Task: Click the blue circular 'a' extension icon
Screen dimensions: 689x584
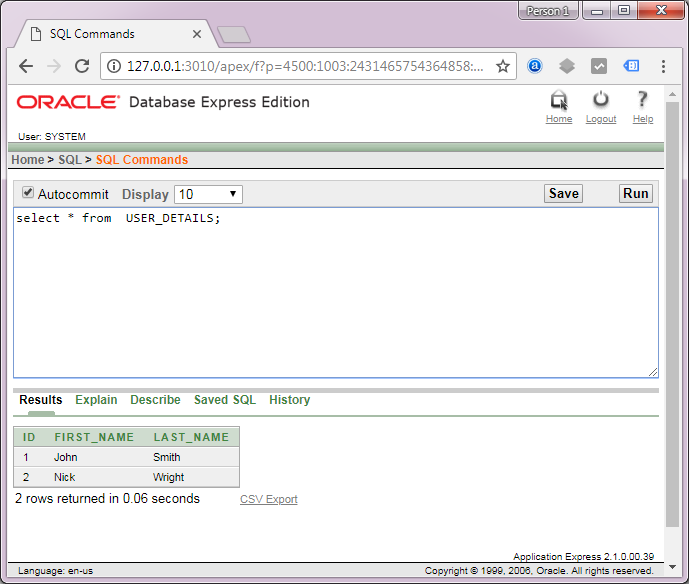Action: (535, 66)
